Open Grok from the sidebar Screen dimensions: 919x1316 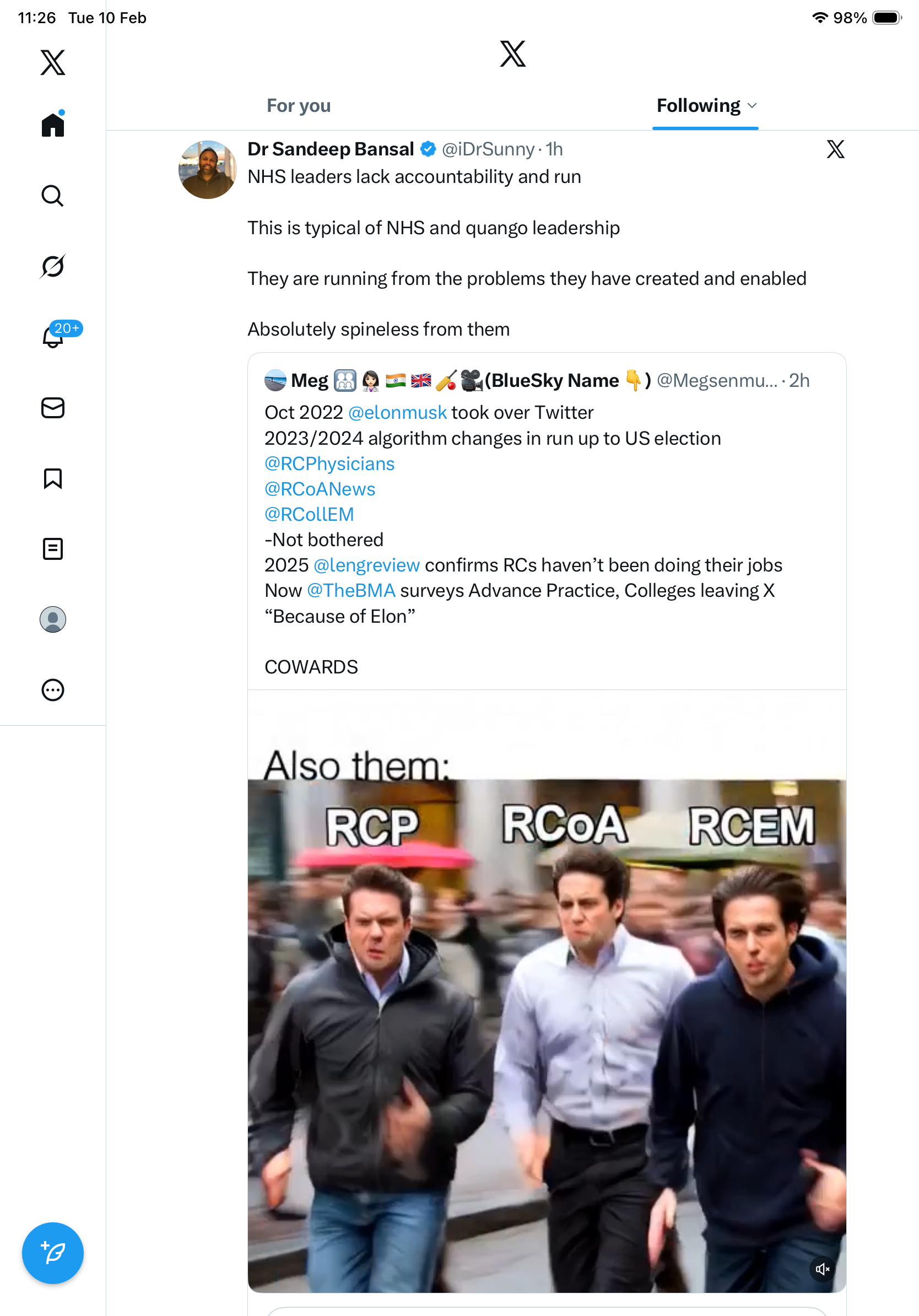click(x=53, y=267)
